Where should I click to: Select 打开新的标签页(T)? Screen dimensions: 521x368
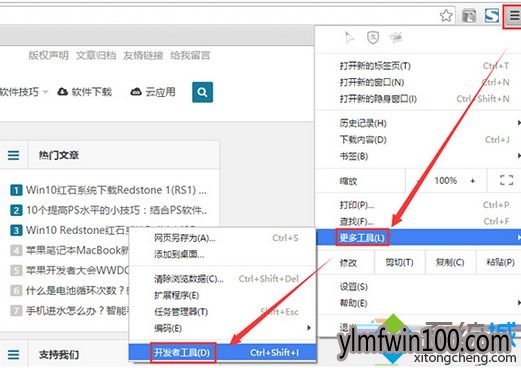418,66
